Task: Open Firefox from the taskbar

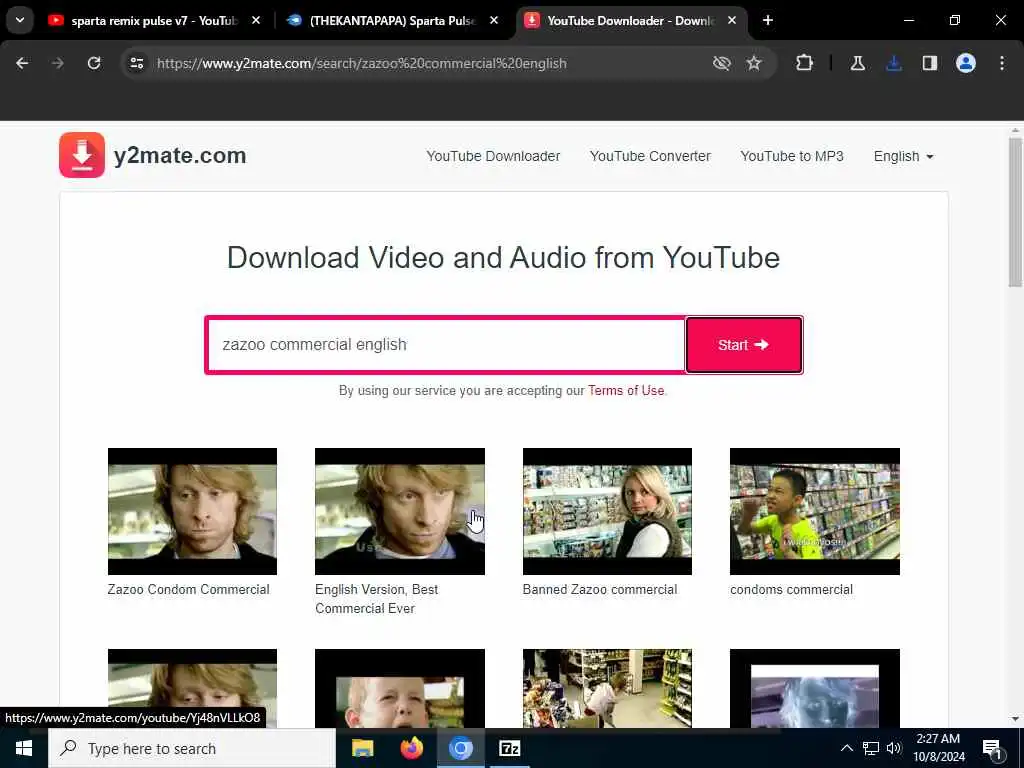Action: pyautogui.click(x=411, y=748)
